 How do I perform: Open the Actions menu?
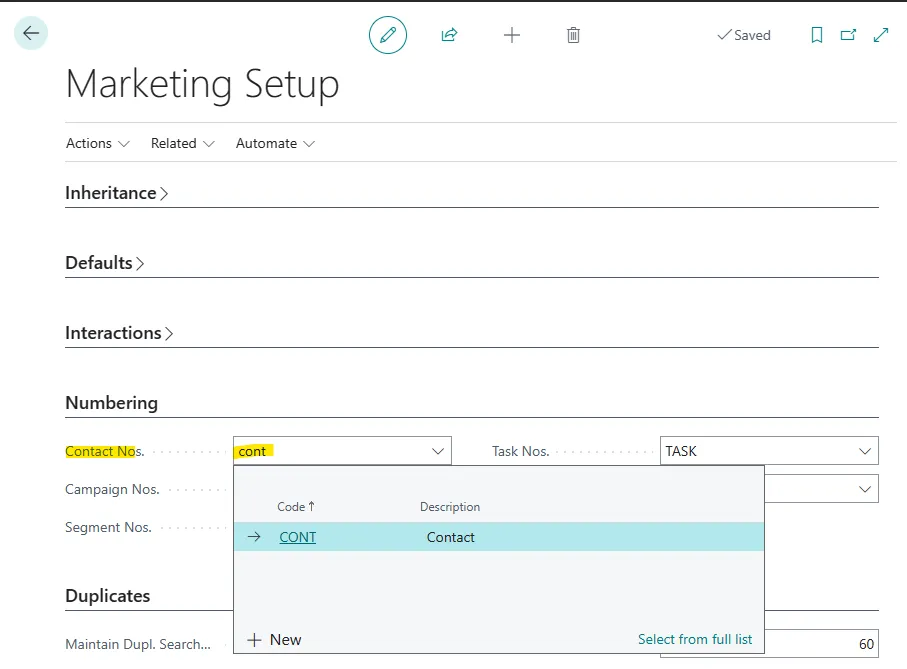[x=97, y=143]
